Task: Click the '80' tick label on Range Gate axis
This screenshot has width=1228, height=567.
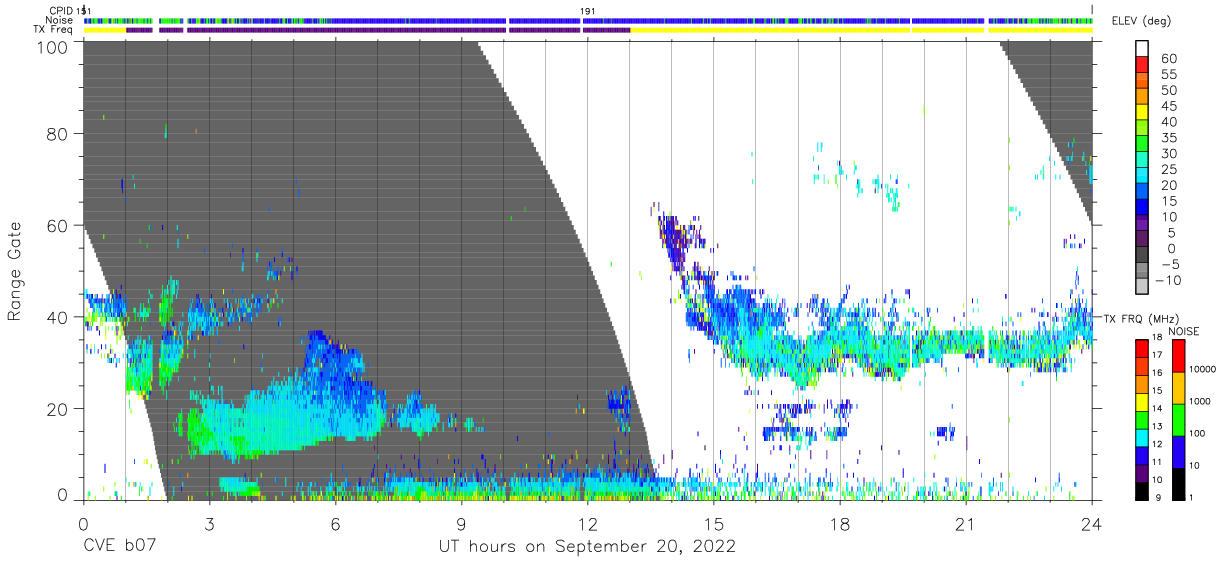Action: pyautogui.click(x=58, y=134)
